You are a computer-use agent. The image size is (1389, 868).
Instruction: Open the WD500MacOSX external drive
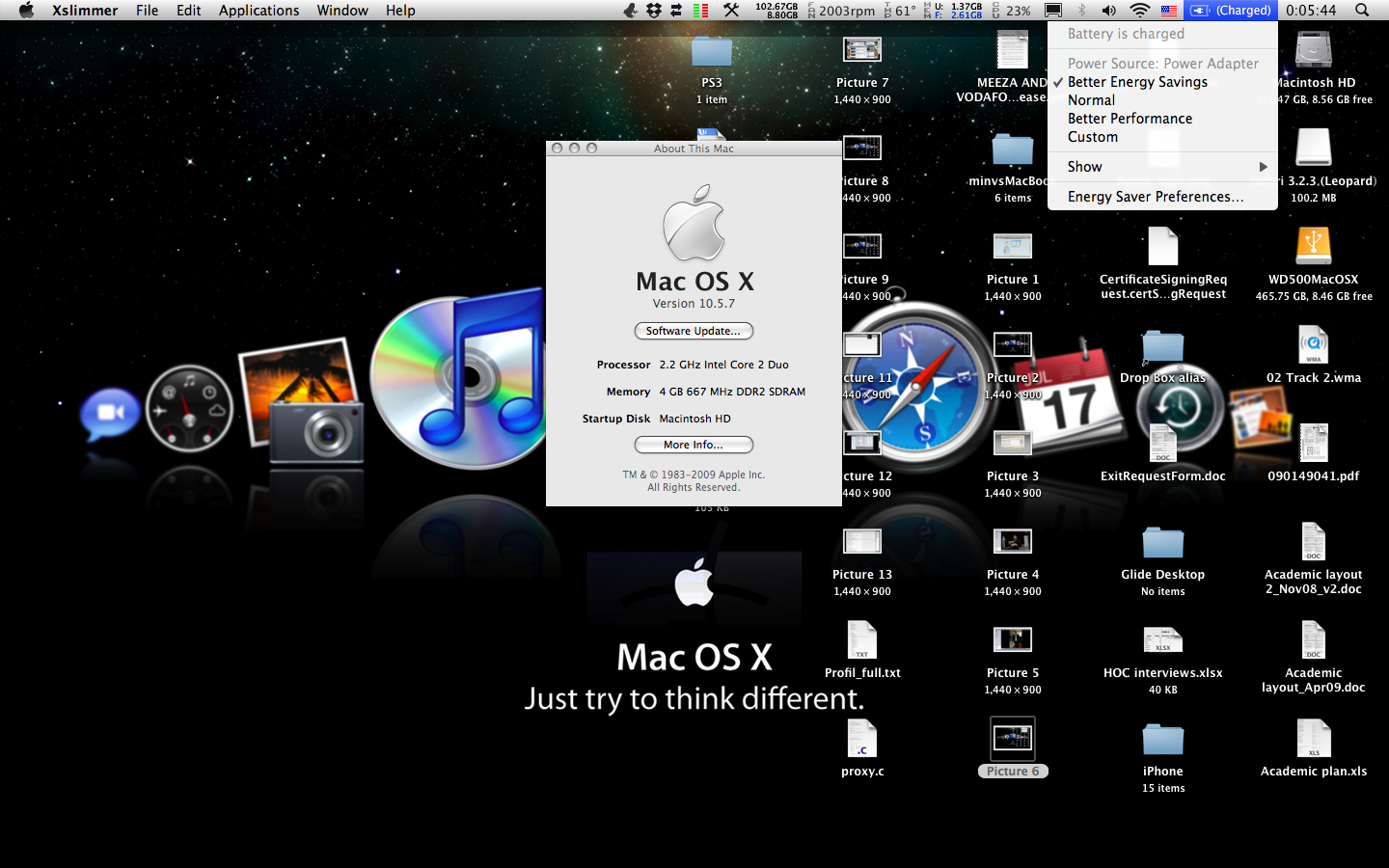click(x=1313, y=247)
